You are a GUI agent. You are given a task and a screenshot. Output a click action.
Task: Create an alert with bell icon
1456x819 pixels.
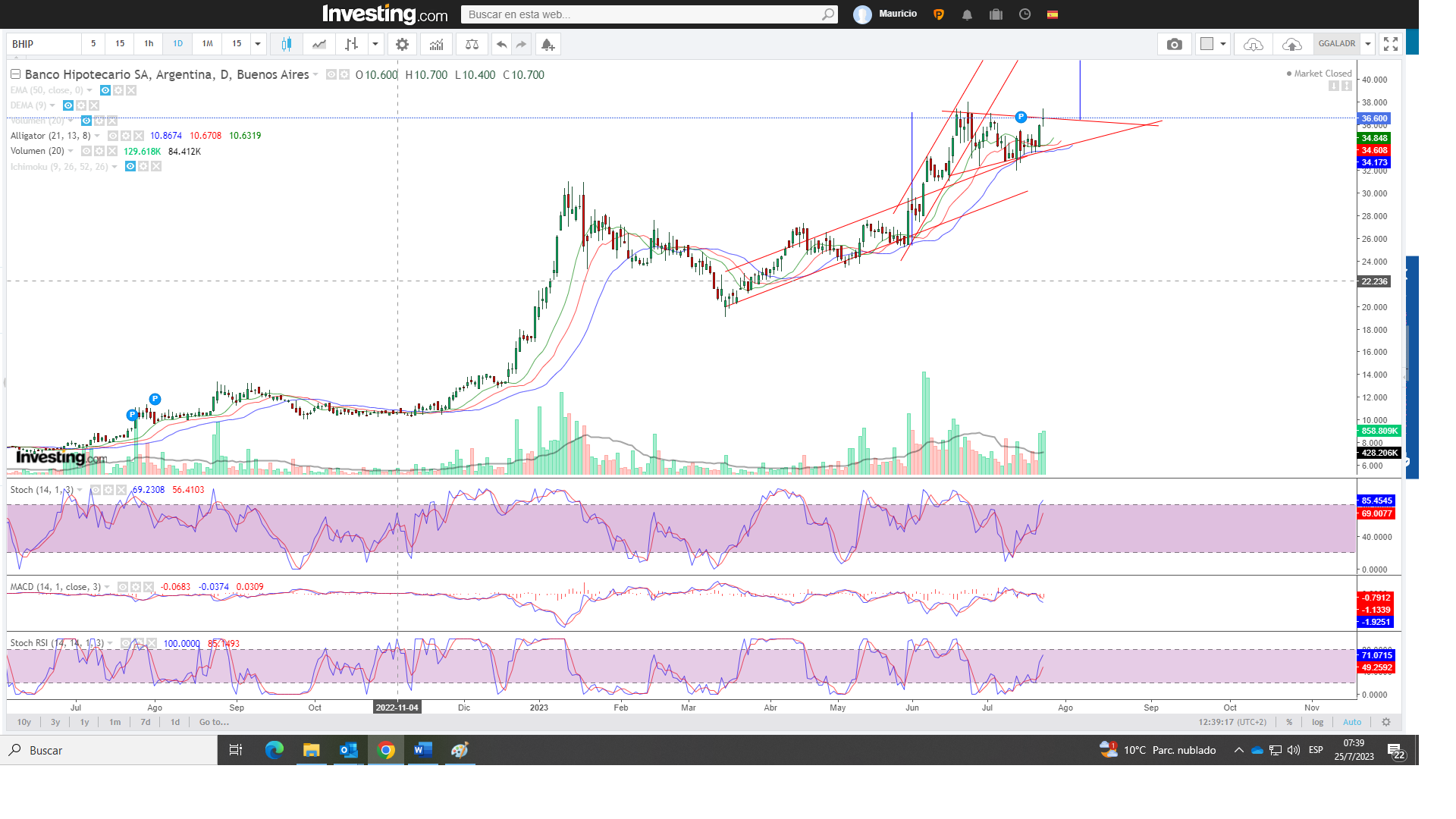[548, 44]
